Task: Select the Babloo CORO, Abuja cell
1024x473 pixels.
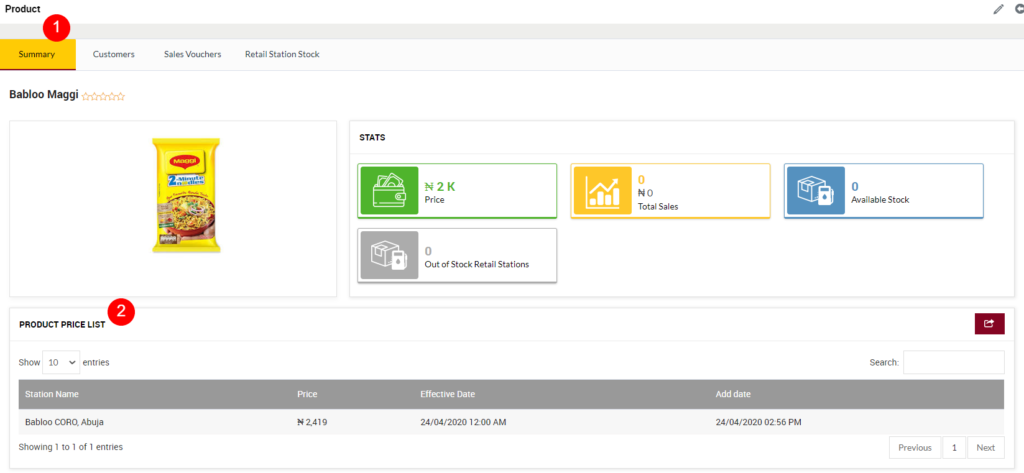Action: [64, 422]
